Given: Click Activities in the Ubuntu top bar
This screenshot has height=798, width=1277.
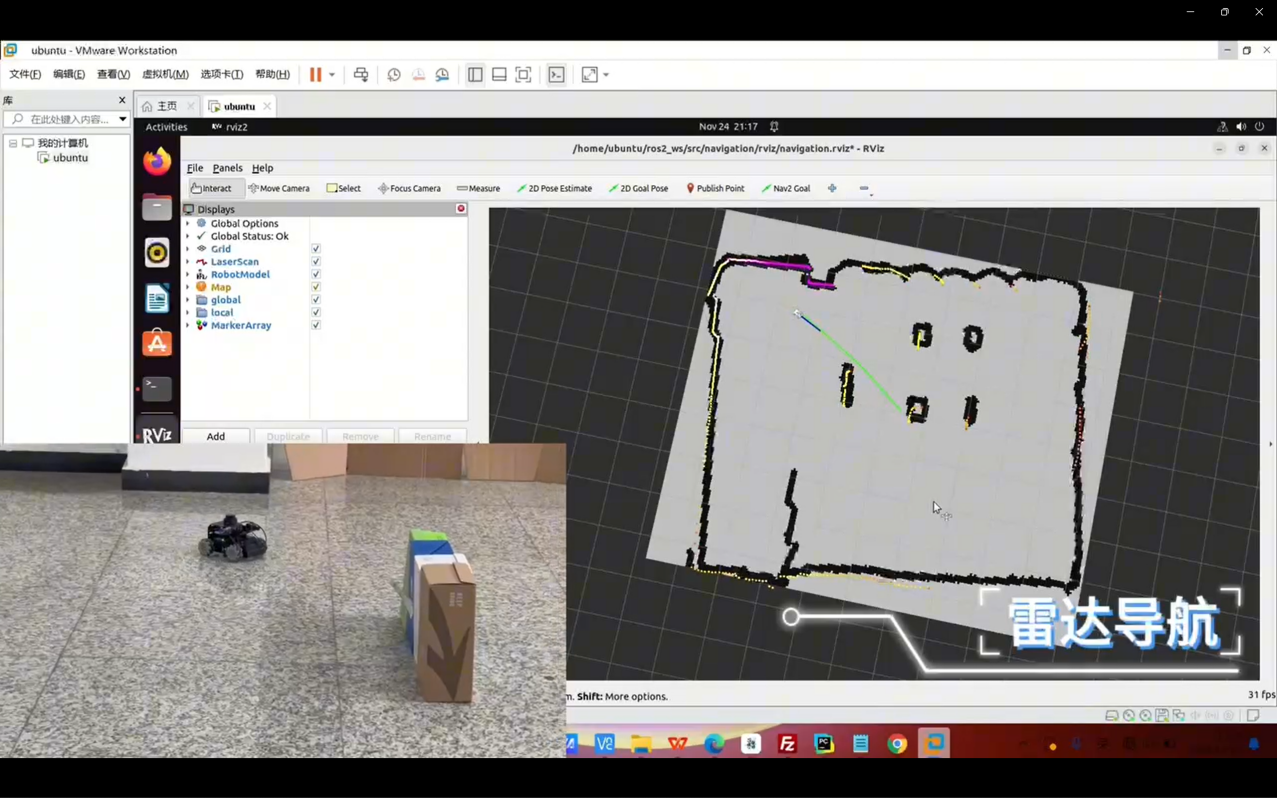Looking at the screenshot, I should click(x=166, y=127).
